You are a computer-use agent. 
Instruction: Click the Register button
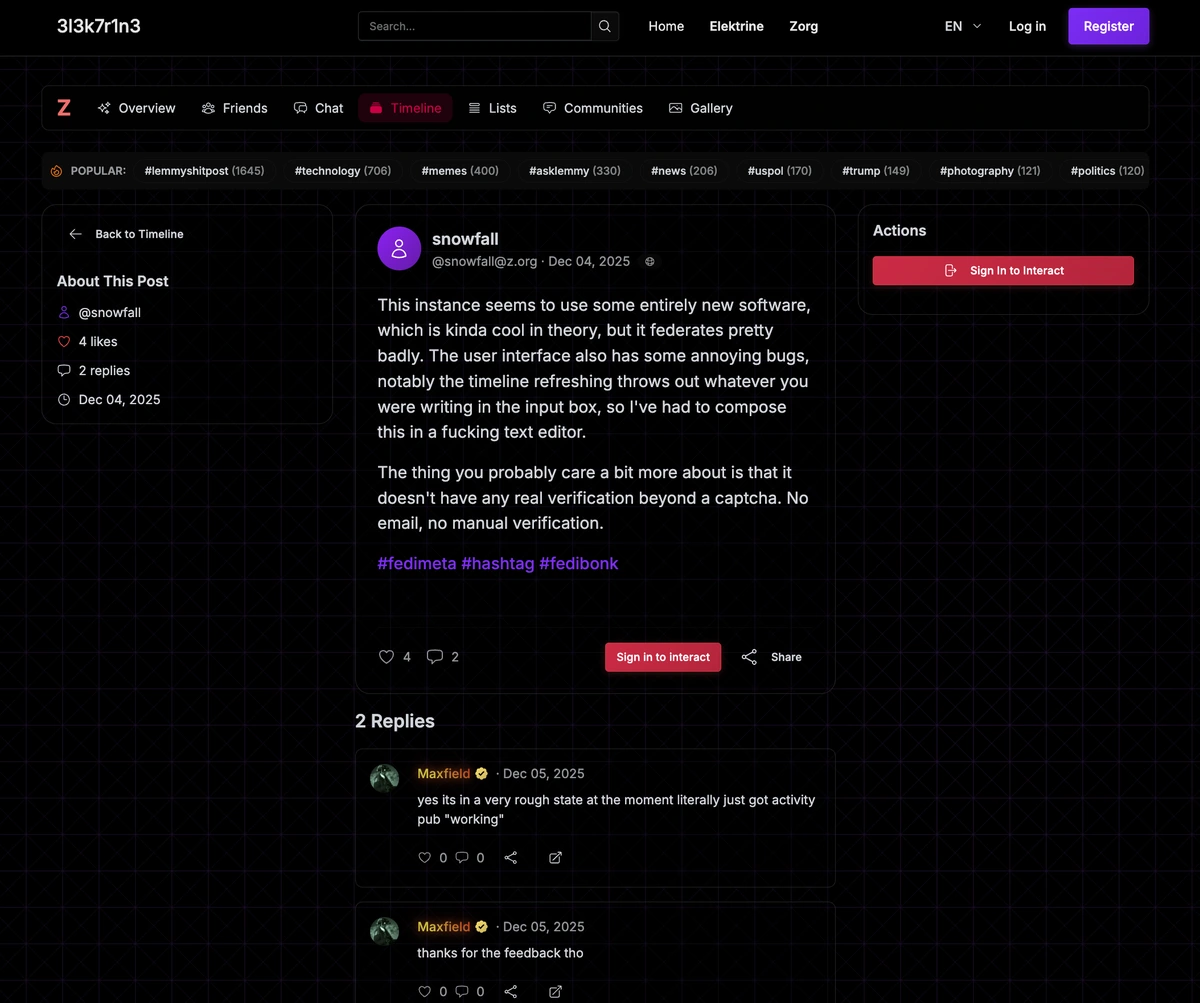[x=1108, y=26]
